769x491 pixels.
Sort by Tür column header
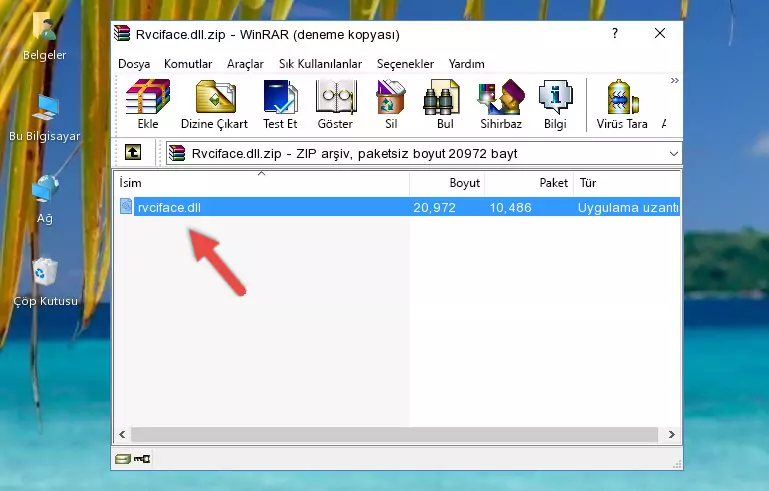coord(627,183)
